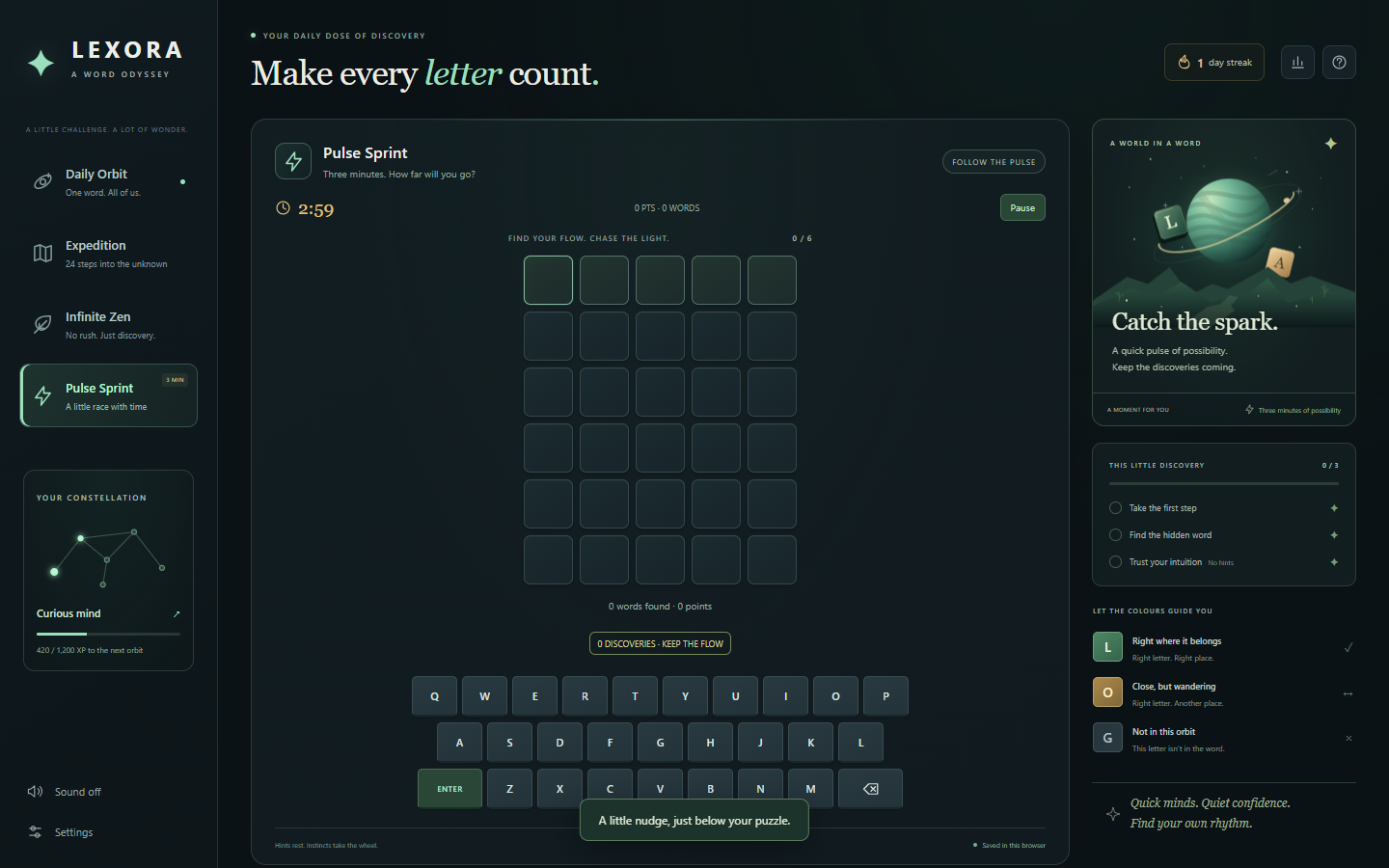This screenshot has width=1389, height=868.
Task: Tap the E key on keyboard
Action: (534, 696)
